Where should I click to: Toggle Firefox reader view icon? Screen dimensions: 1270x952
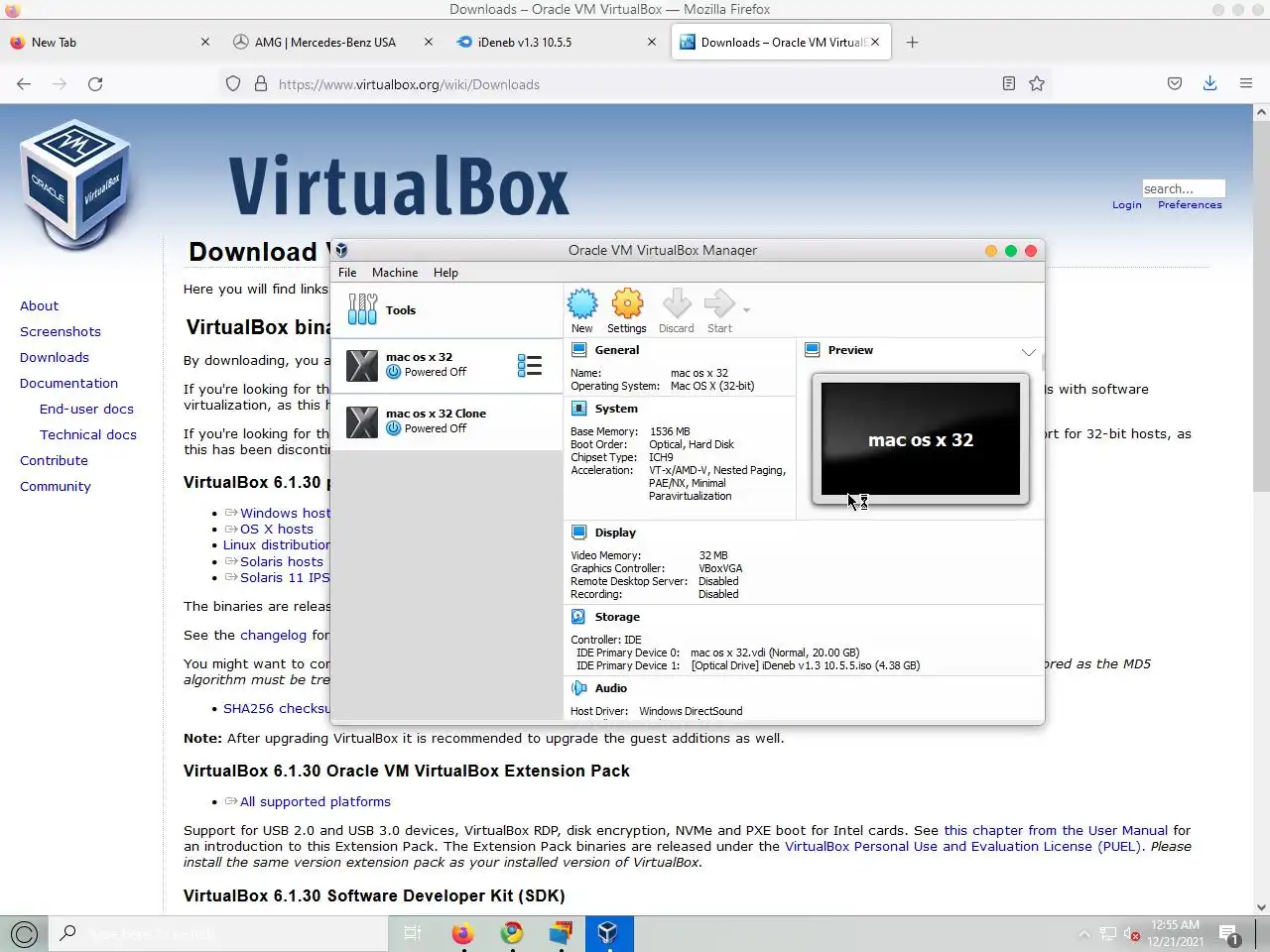click(x=1009, y=84)
